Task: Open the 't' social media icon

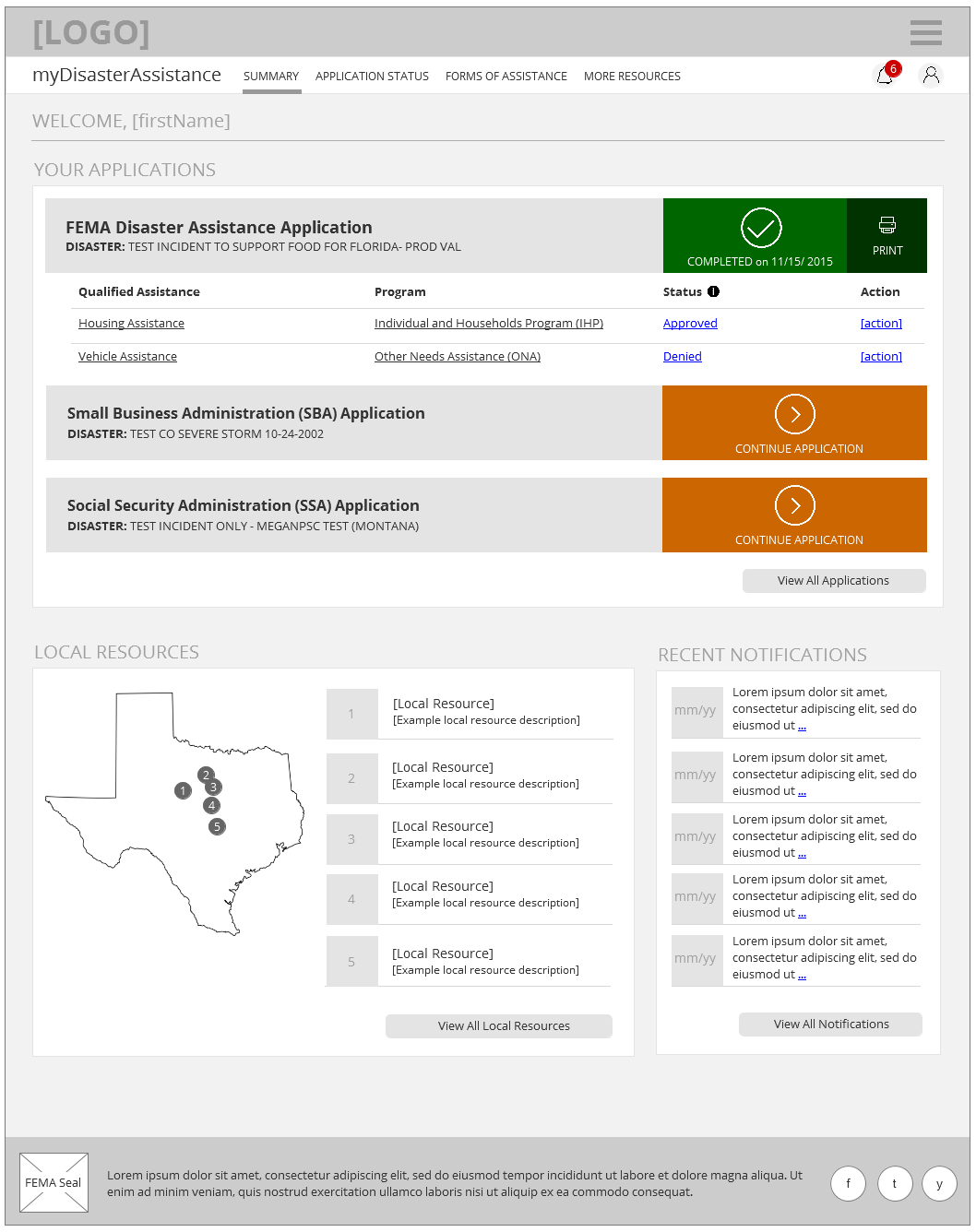Action: pyautogui.click(x=894, y=1183)
